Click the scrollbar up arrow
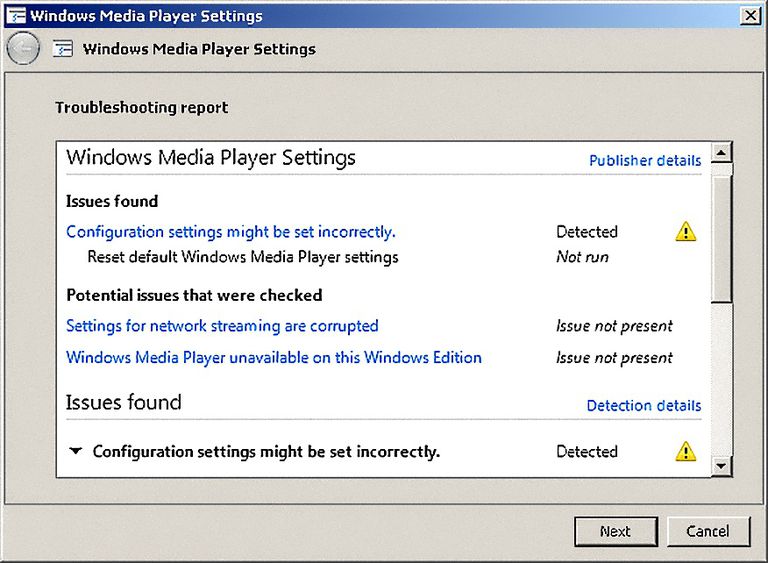This screenshot has width=768, height=563. pos(721,153)
